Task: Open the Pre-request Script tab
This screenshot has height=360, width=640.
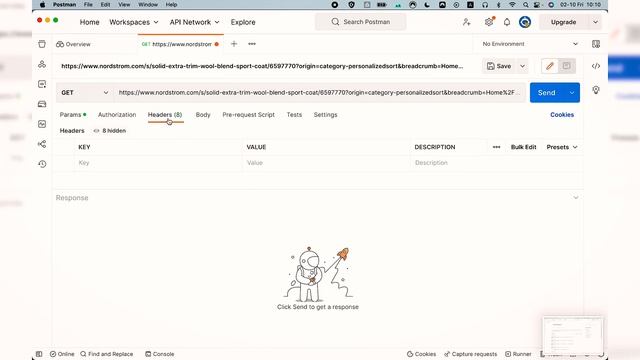Action: coord(248,115)
